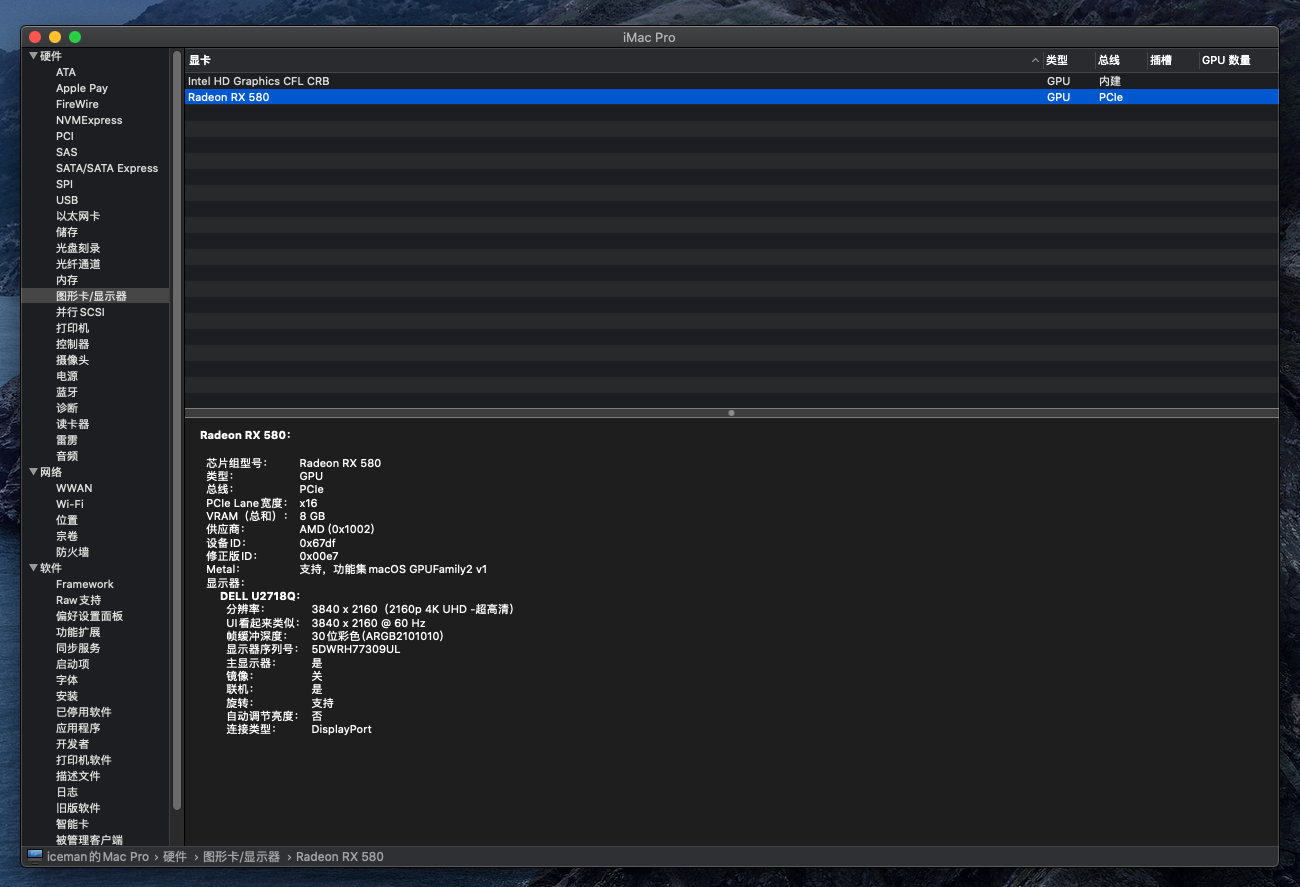Click sort arrow in 显卡 column header
Image resolution: width=1300 pixels, height=887 pixels.
[1035, 60]
